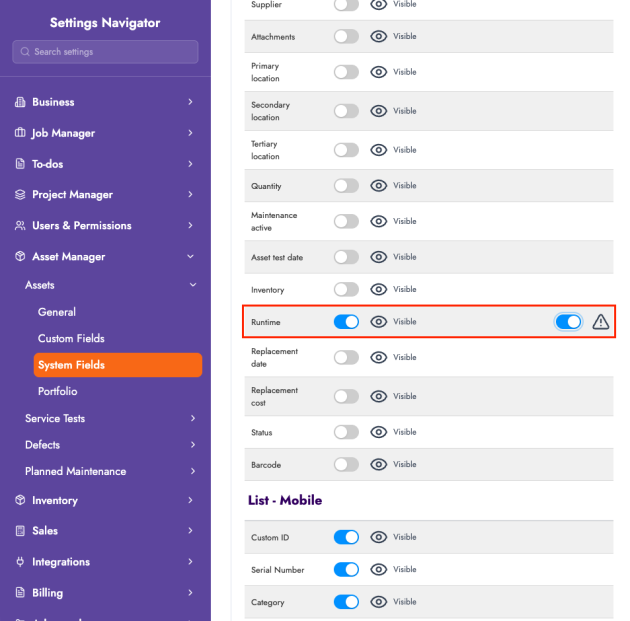
Task: Enable the Barcode field toggle
Action: point(346,465)
